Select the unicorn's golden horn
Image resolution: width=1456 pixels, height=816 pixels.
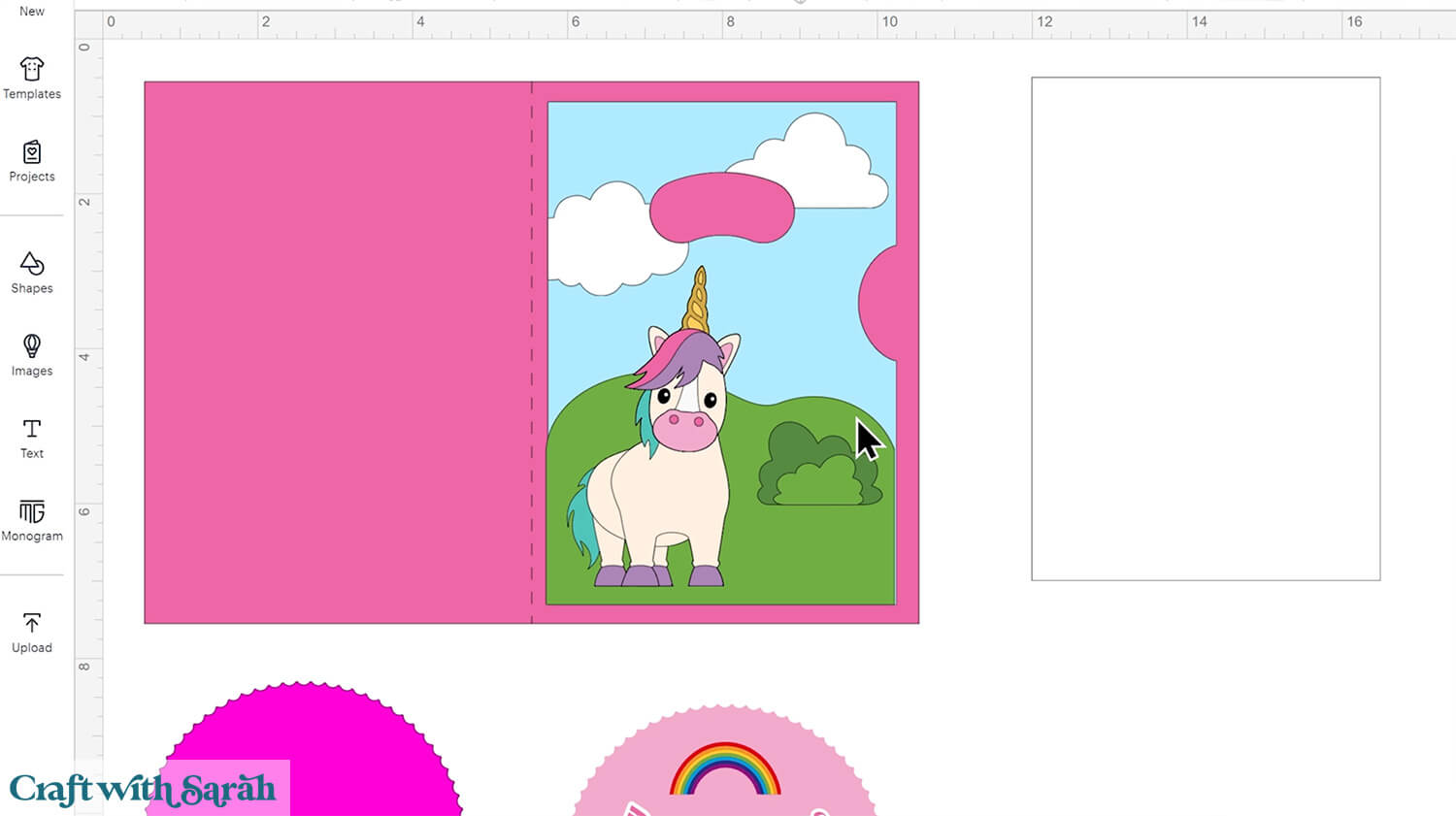pos(696,304)
